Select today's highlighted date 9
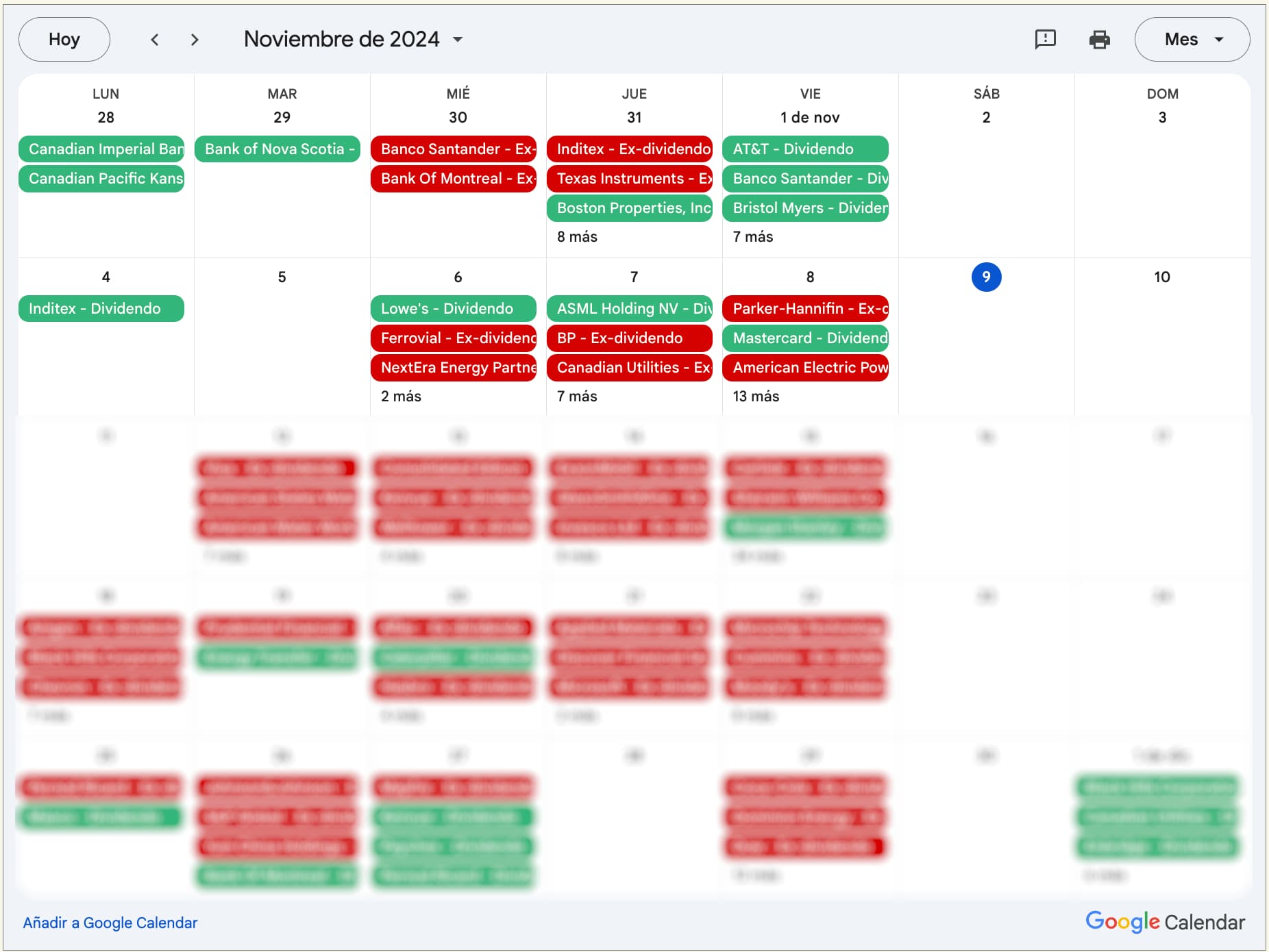The width and height of the screenshot is (1269, 952). click(986, 277)
